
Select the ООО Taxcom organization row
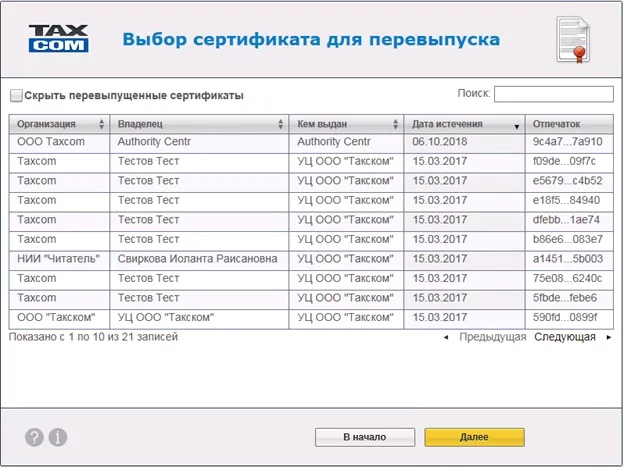(x=311, y=142)
